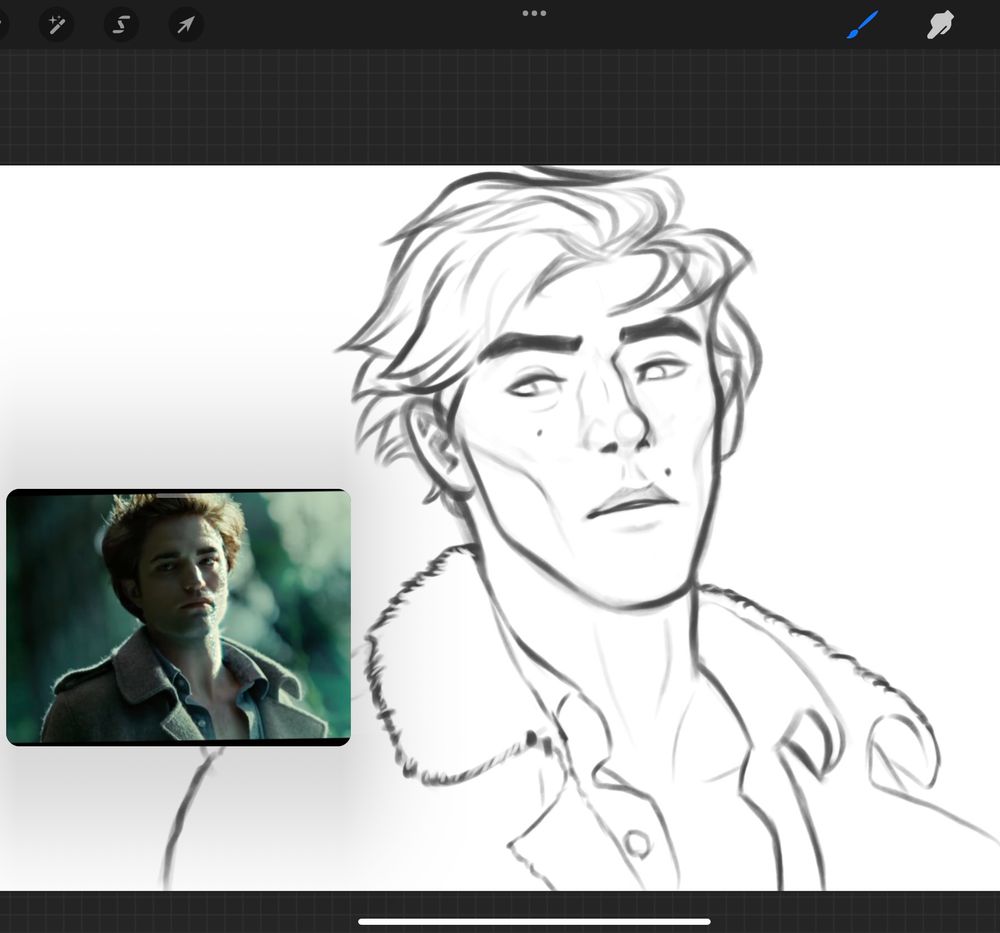1000x933 pixels.
Task: Open the Adjustments magic wand menu
Action: point(56,24)
